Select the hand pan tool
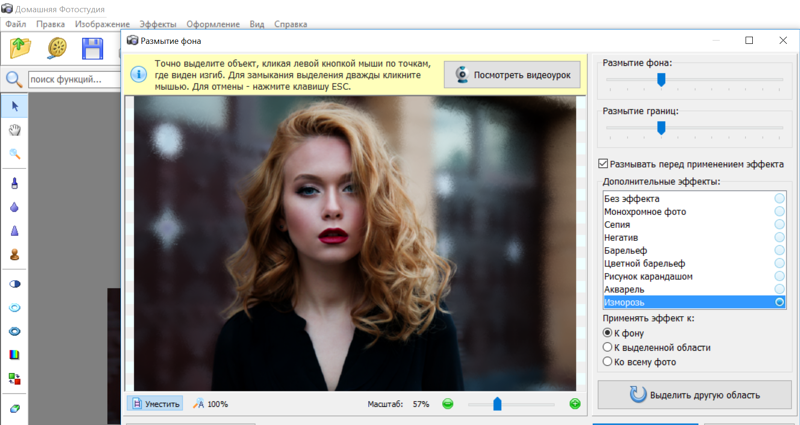The image size is (800, 425). 15,130
